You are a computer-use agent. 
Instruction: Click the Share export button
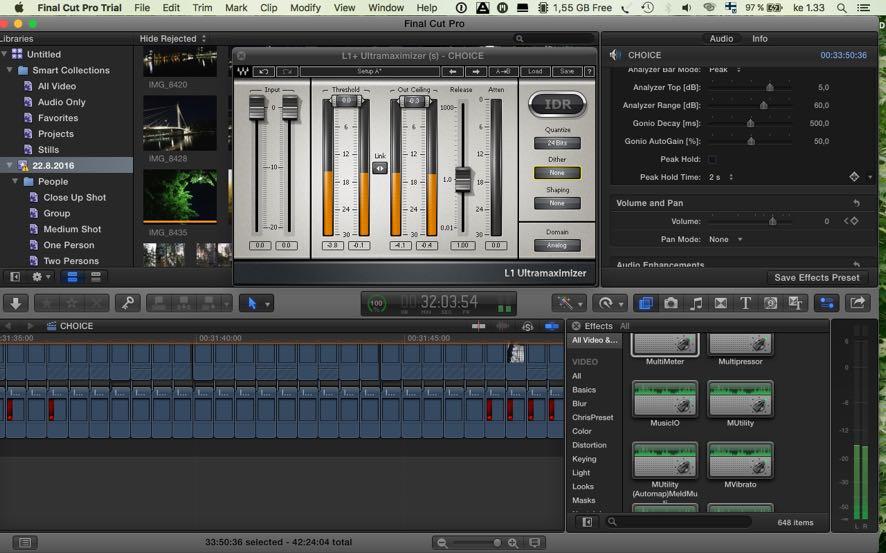tap(858, 303)
